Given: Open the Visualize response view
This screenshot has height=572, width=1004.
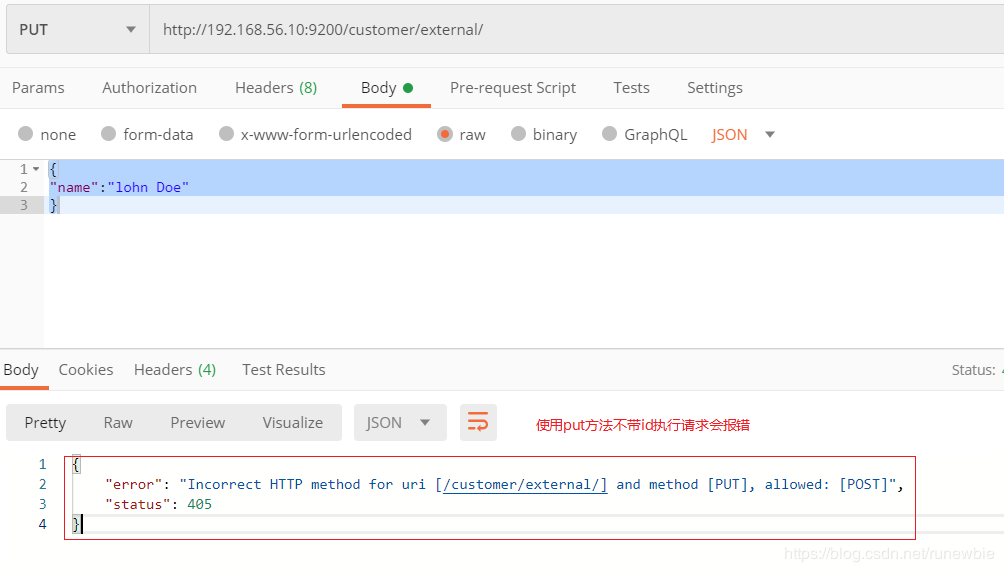Looking at the screenshot, I should (x=293, y=423).
